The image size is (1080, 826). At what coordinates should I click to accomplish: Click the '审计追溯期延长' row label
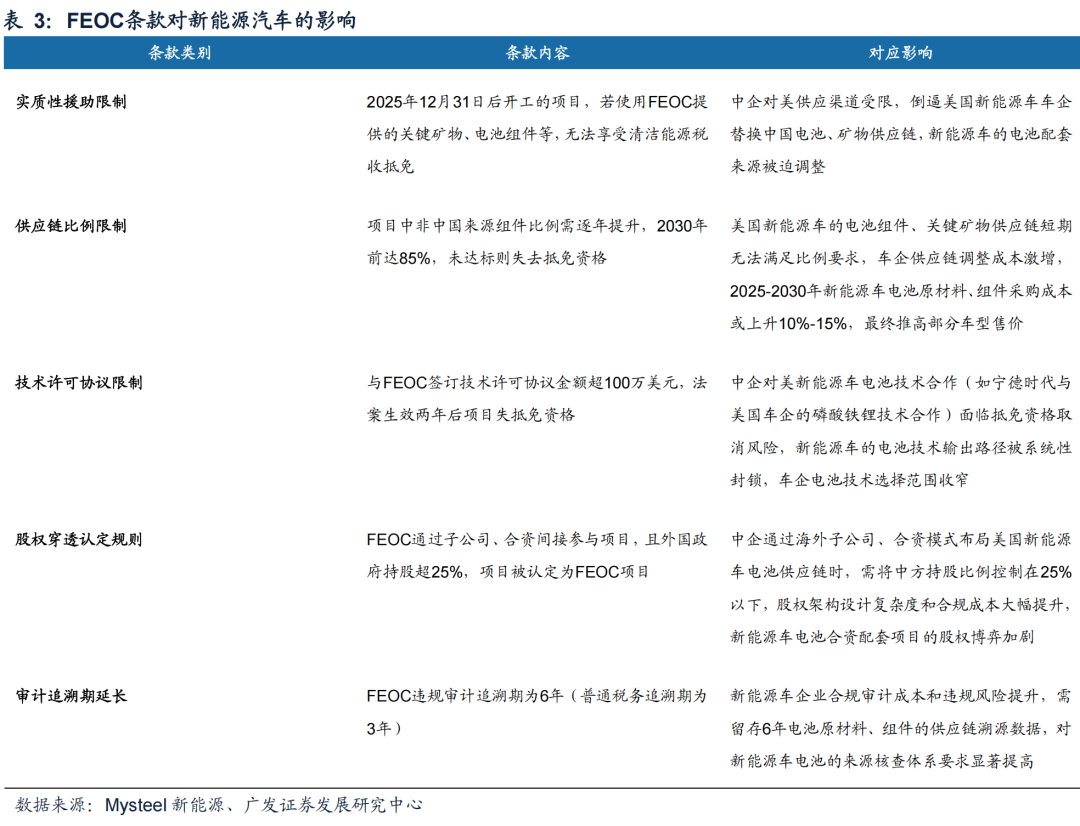[71, 696]
